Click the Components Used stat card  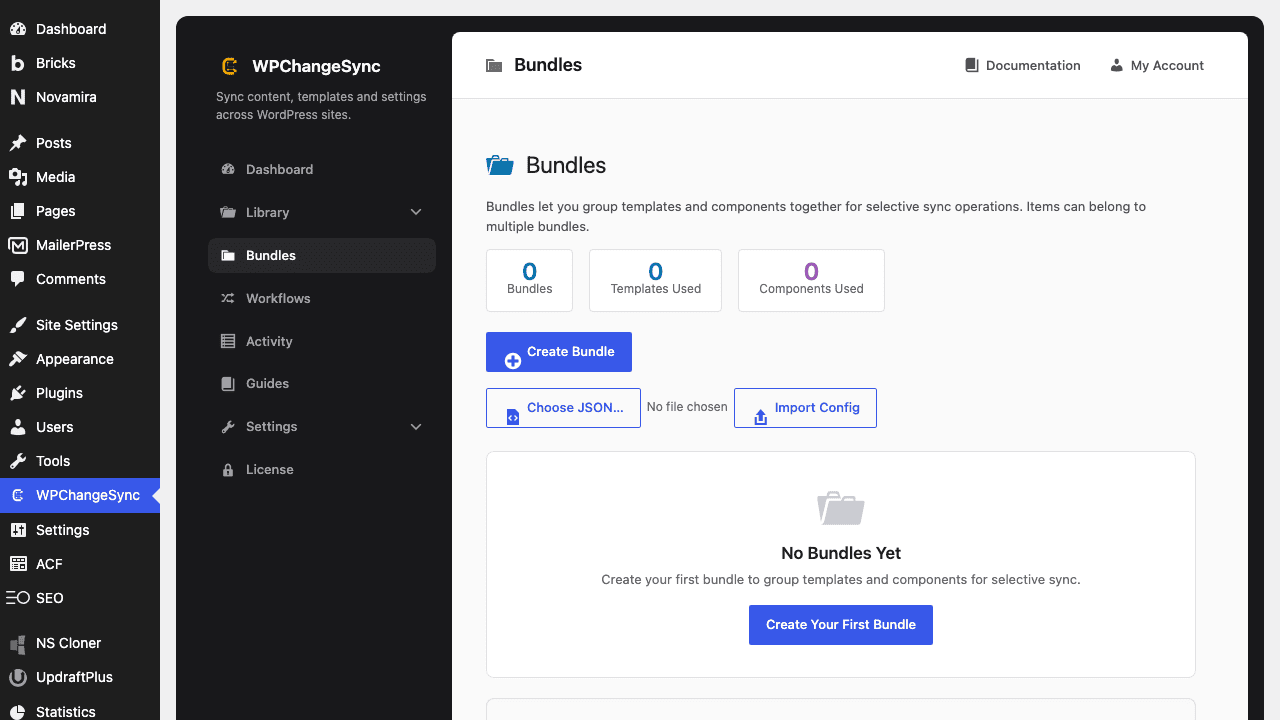pyautogui.click(x=811, y=280)
